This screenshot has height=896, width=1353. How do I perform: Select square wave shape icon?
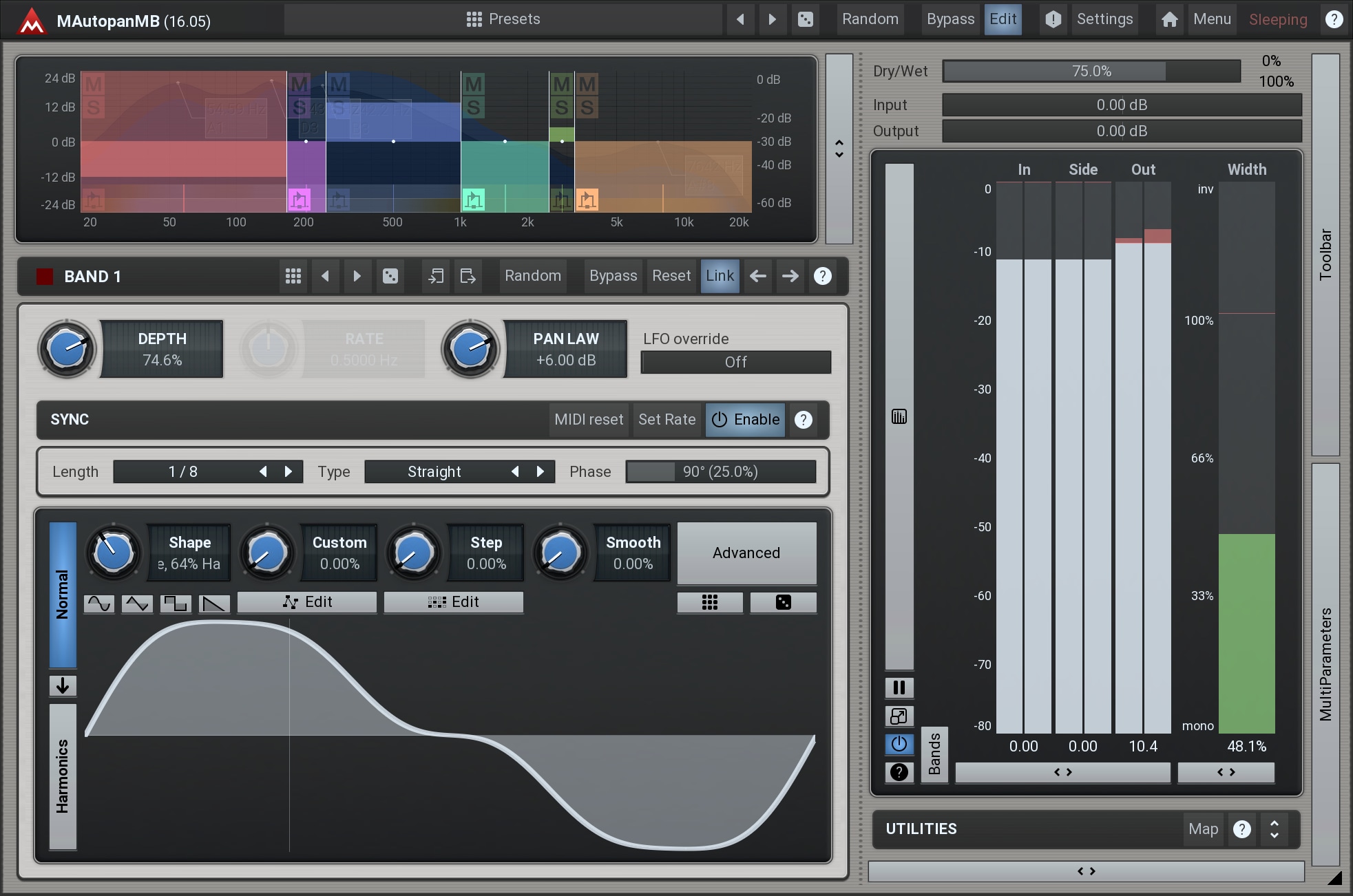[176, 604]
